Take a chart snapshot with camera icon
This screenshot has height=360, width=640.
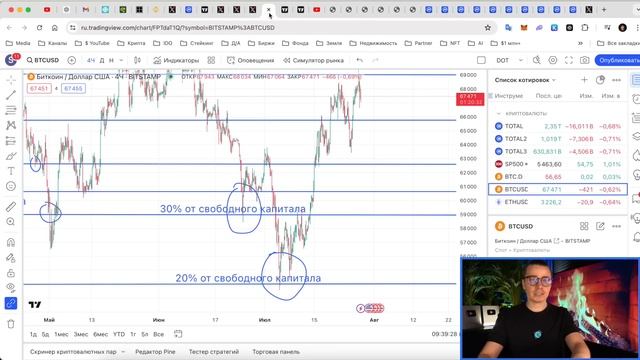(x=584, y=60)
